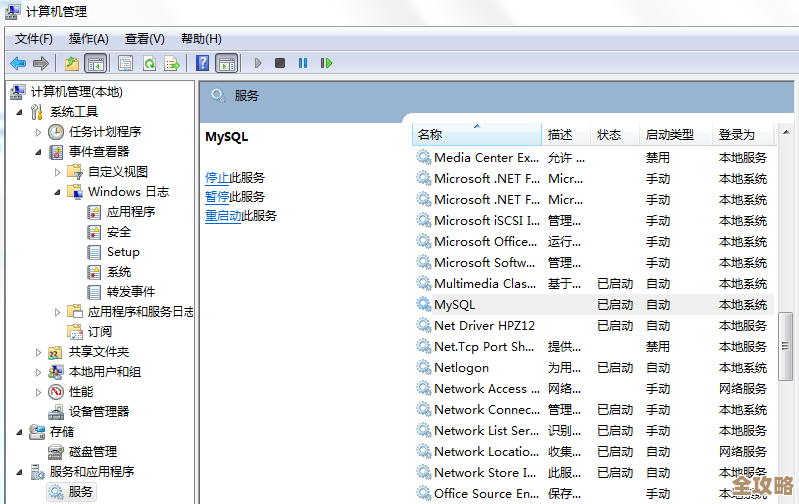Viewport: 799px width, 504px height.
Task: Click the 暂停 this service link
Action: coord(217,197)
